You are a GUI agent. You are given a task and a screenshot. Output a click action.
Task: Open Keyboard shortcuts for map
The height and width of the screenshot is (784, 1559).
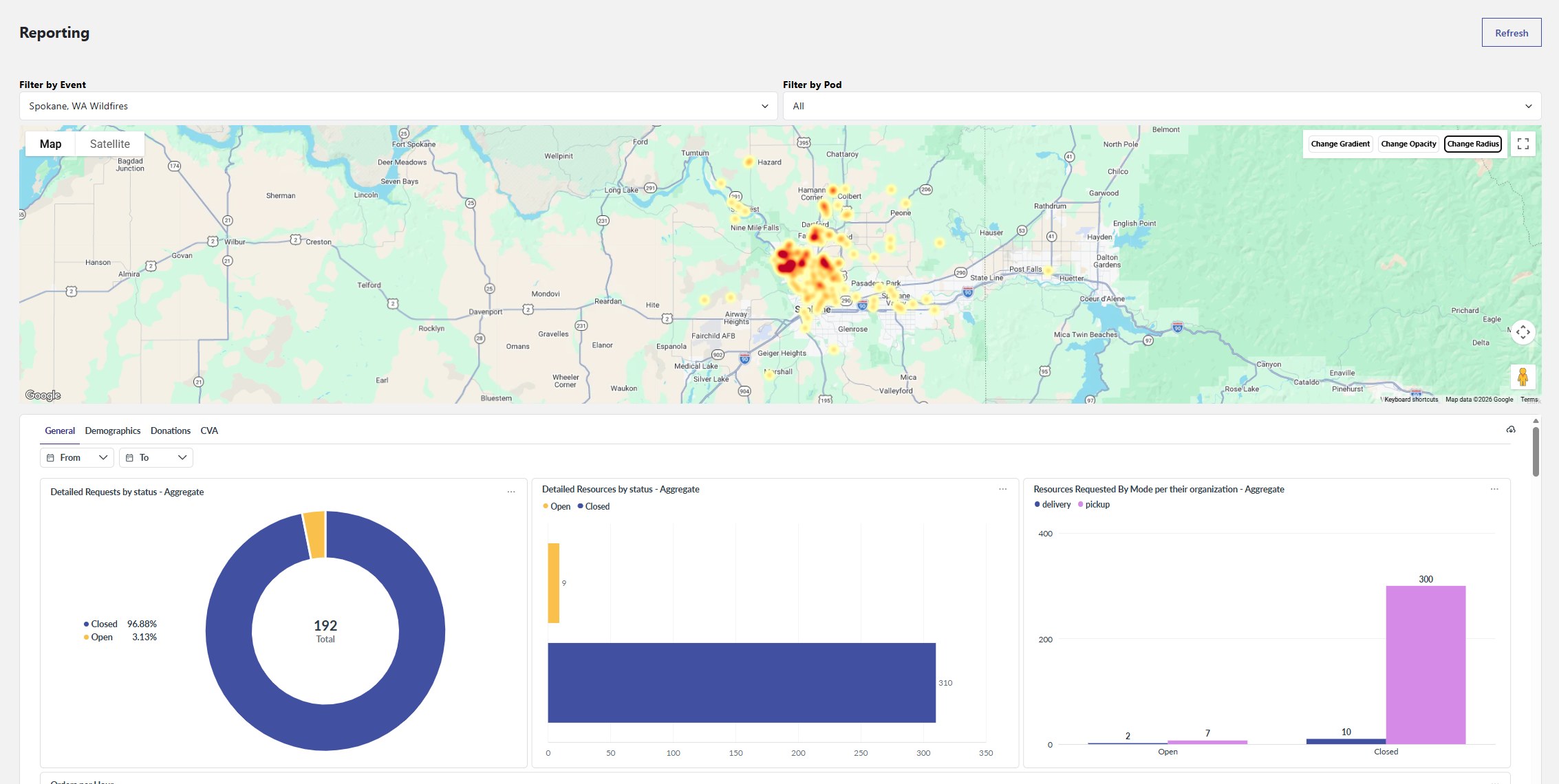[1410, 400]
